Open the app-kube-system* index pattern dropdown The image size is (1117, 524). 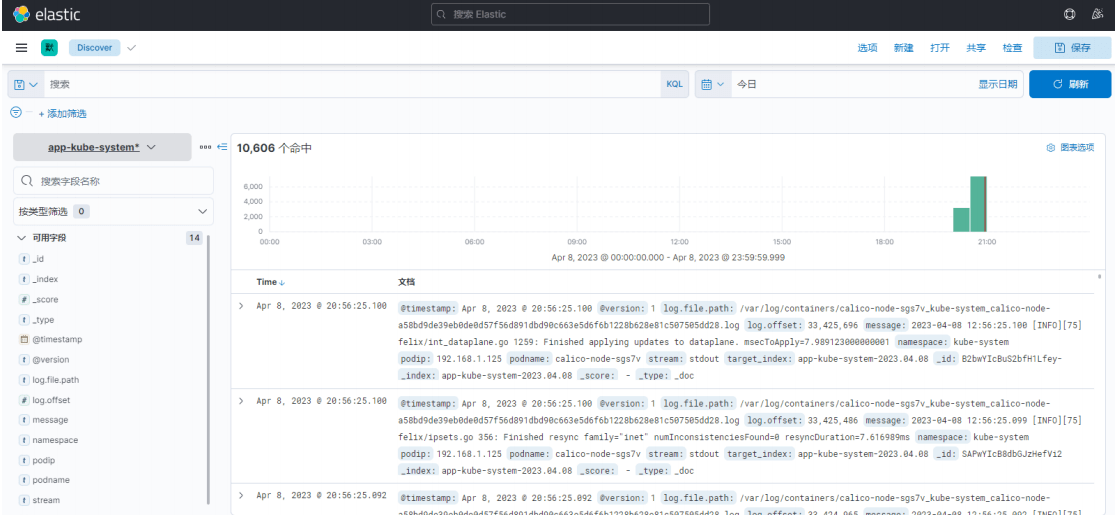click(102, 147)
